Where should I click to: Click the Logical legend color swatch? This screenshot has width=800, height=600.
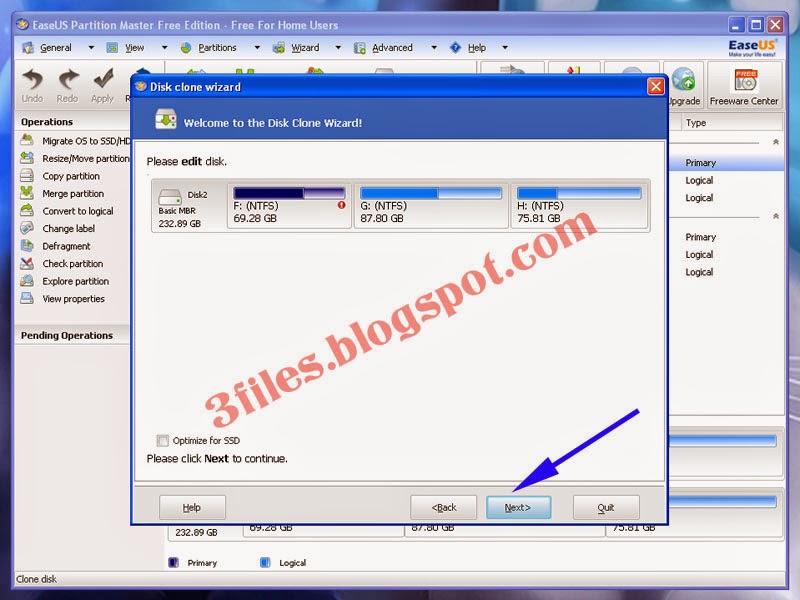click(x=265, y=562)
